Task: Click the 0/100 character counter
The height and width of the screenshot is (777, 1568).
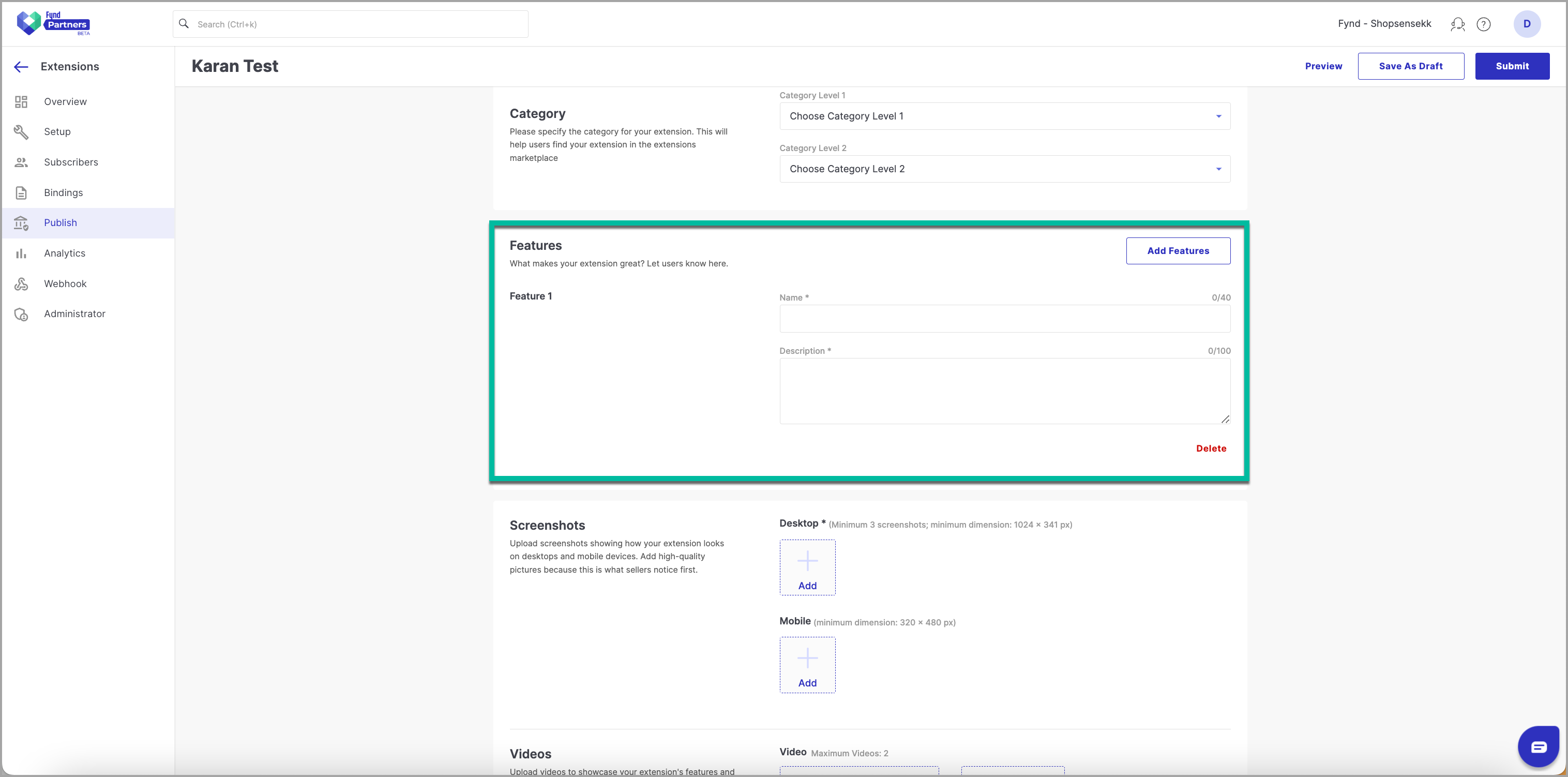Action: coord(1218,351)
